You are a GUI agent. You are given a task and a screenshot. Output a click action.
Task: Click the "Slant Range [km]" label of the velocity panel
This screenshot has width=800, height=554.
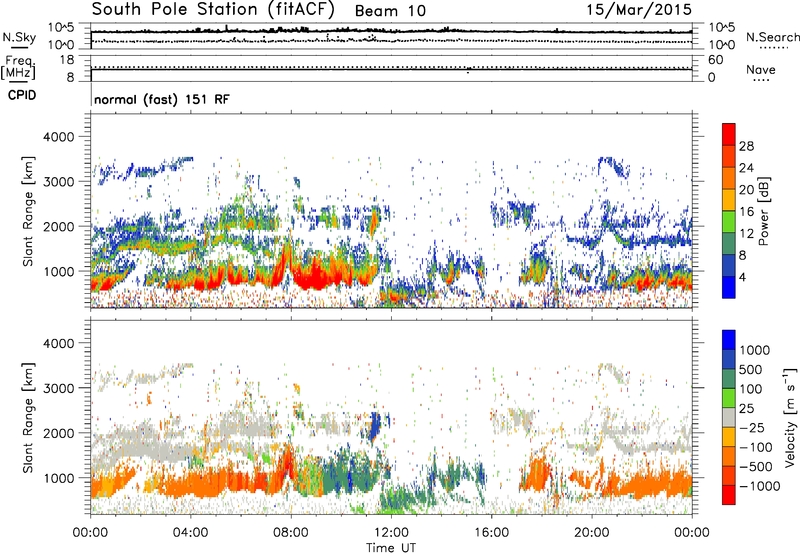coord(28,417)
